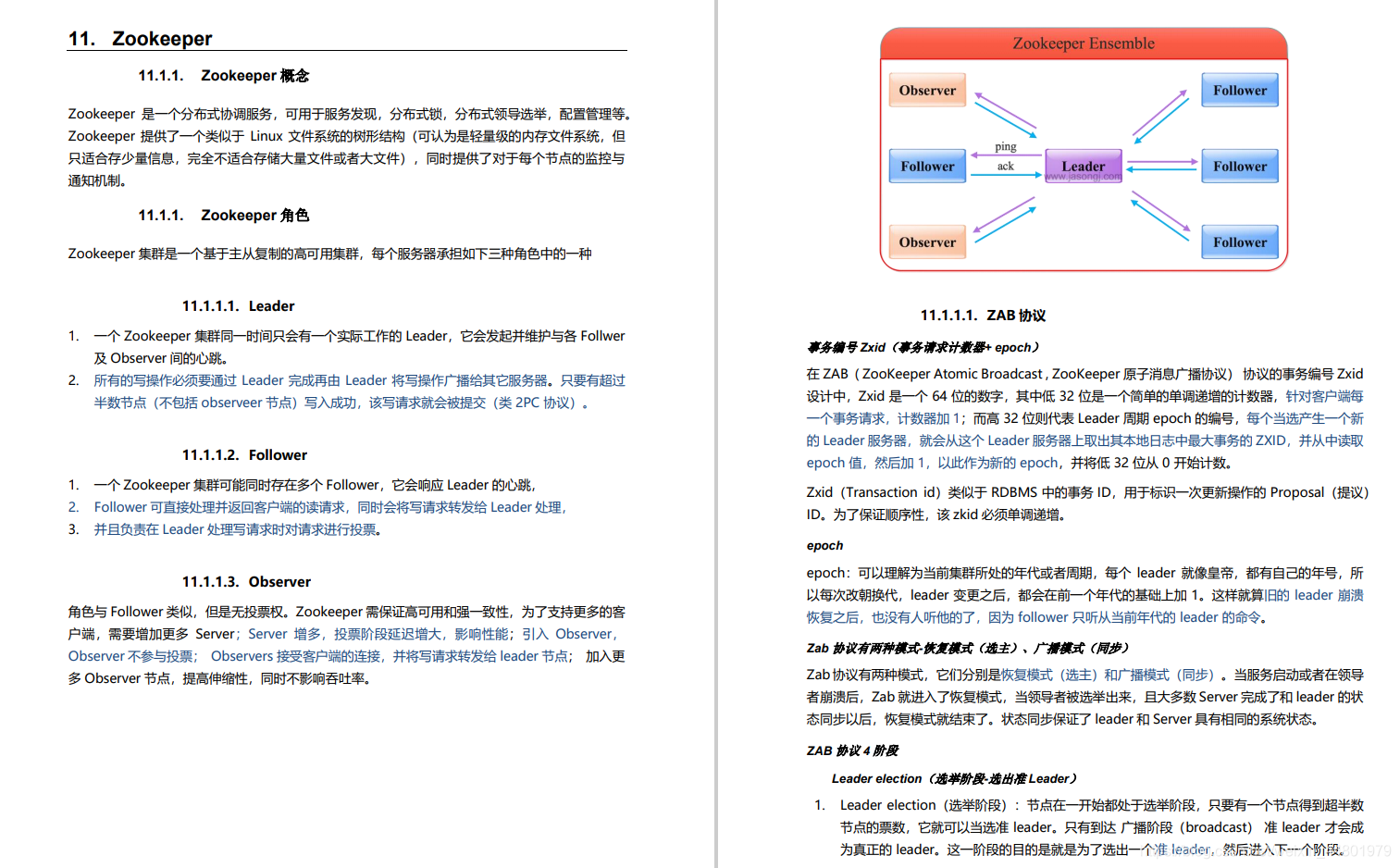Click the www.jasongj.com watermark on the Leader box

(x=1083, y=176)
